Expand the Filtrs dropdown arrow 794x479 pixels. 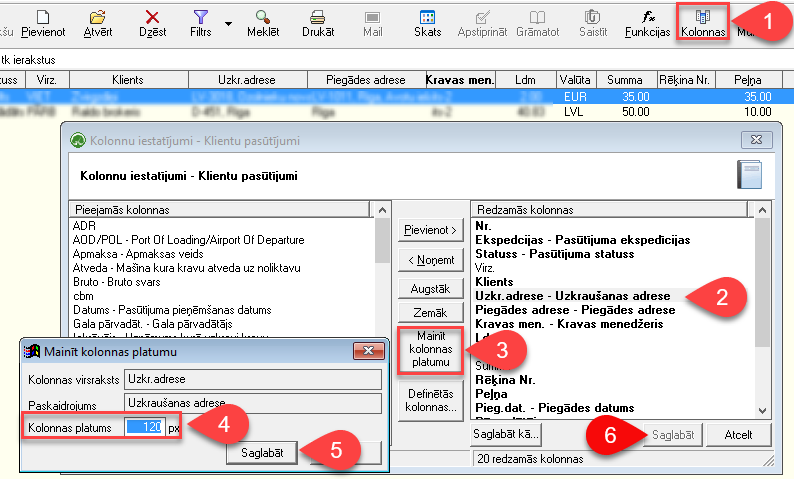click(x=228, y=24)
